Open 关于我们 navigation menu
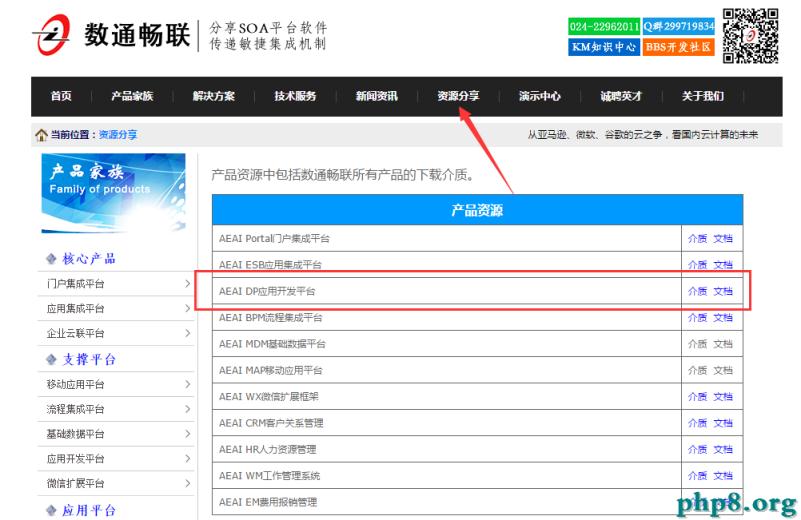801x520 pixels. 702,96
